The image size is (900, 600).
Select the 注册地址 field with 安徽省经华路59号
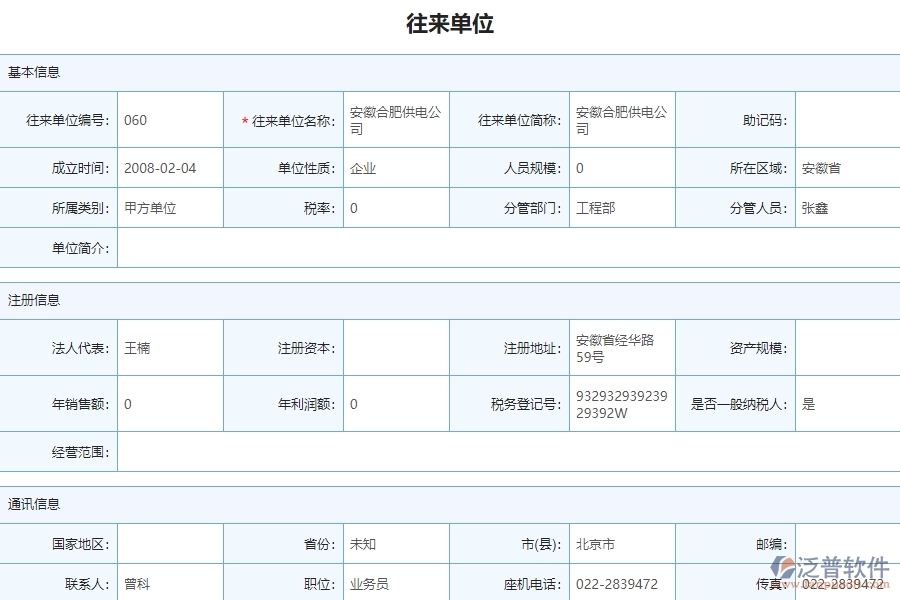[x=622, y=347]
